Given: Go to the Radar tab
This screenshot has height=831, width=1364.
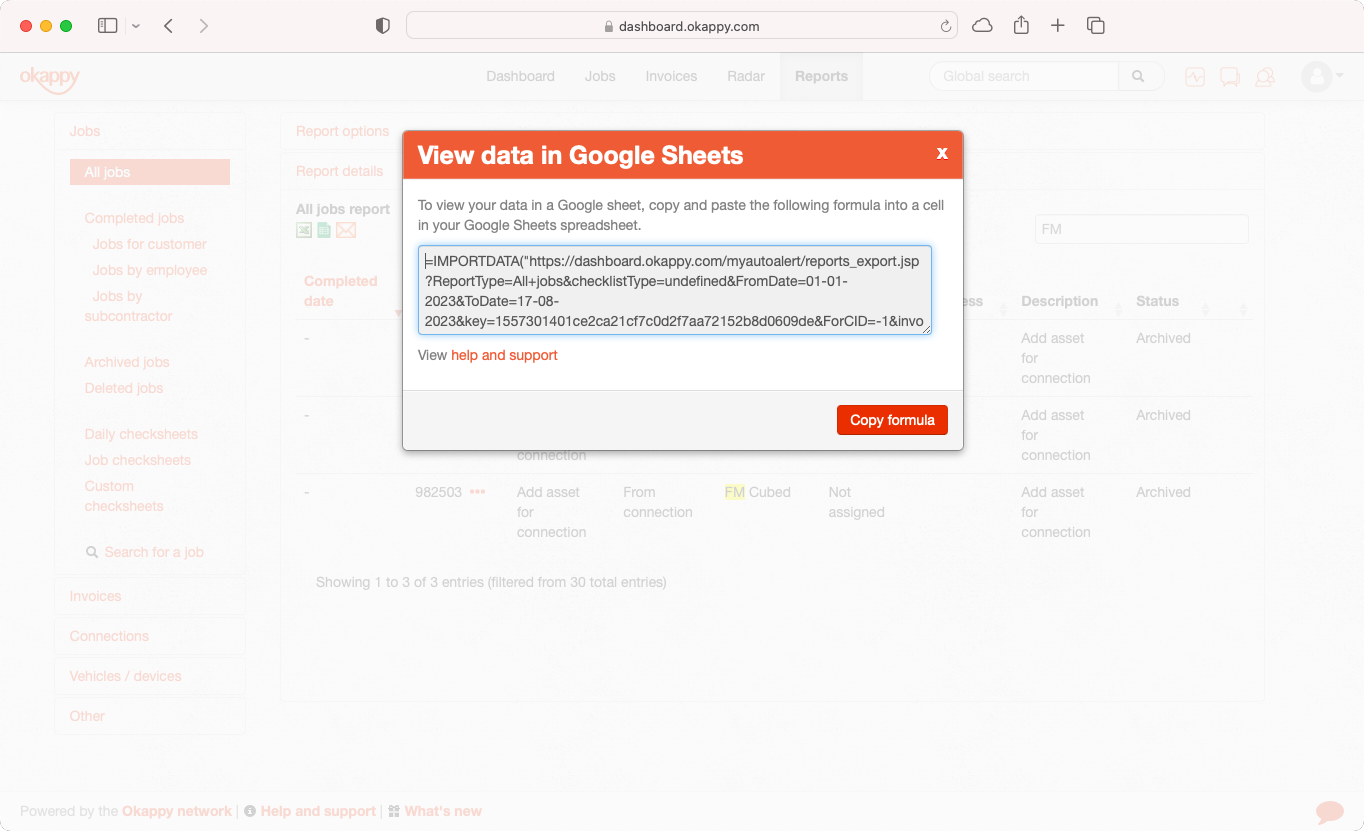Looking at the screenshot, I should [746, 76].
